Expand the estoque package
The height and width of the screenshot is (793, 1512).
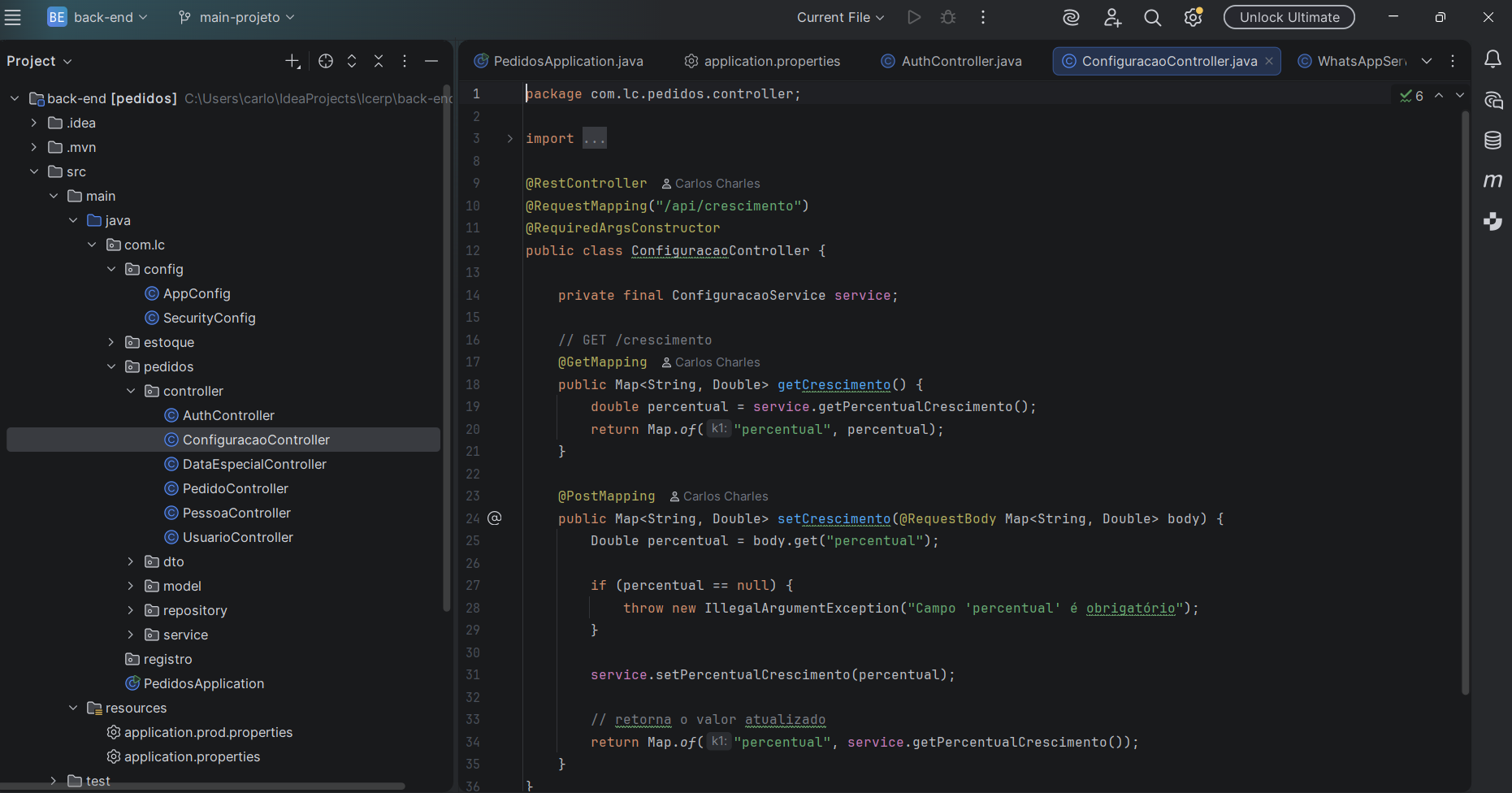pyautogui.click(x=111, y=342)
